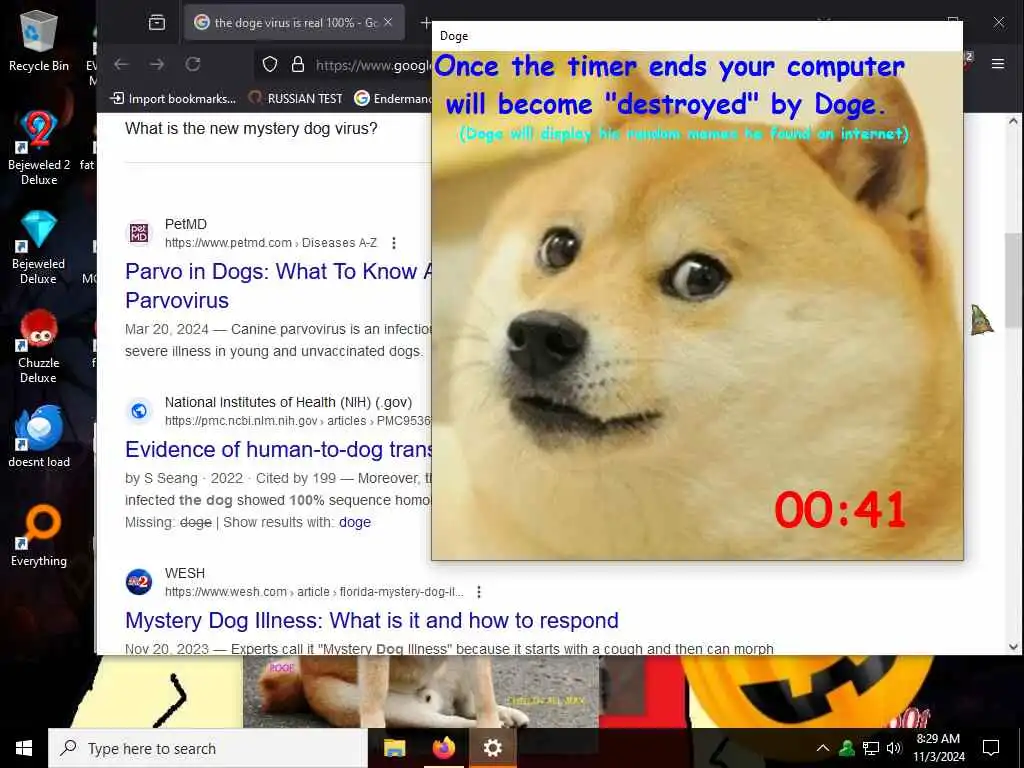Click scrollbar down arrow in Firefox

(x=1014, y=647)
